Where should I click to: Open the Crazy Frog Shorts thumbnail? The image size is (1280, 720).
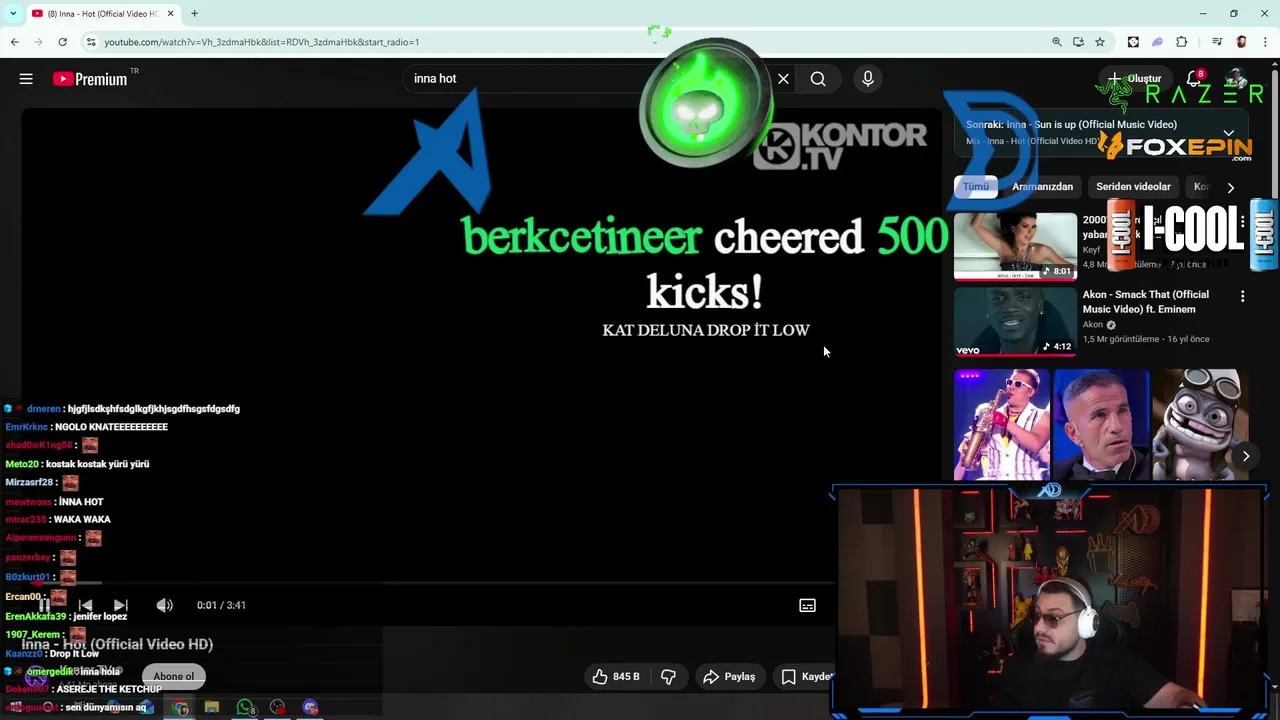[x=1200, y=425]
